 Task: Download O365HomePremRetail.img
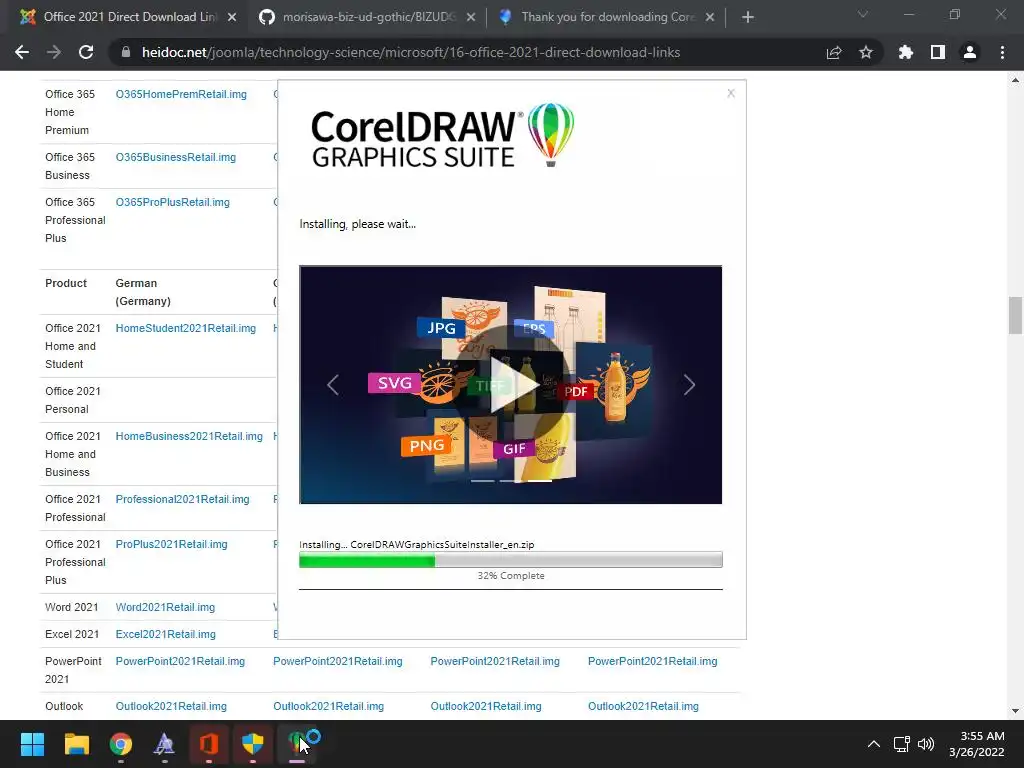point(181,94)
